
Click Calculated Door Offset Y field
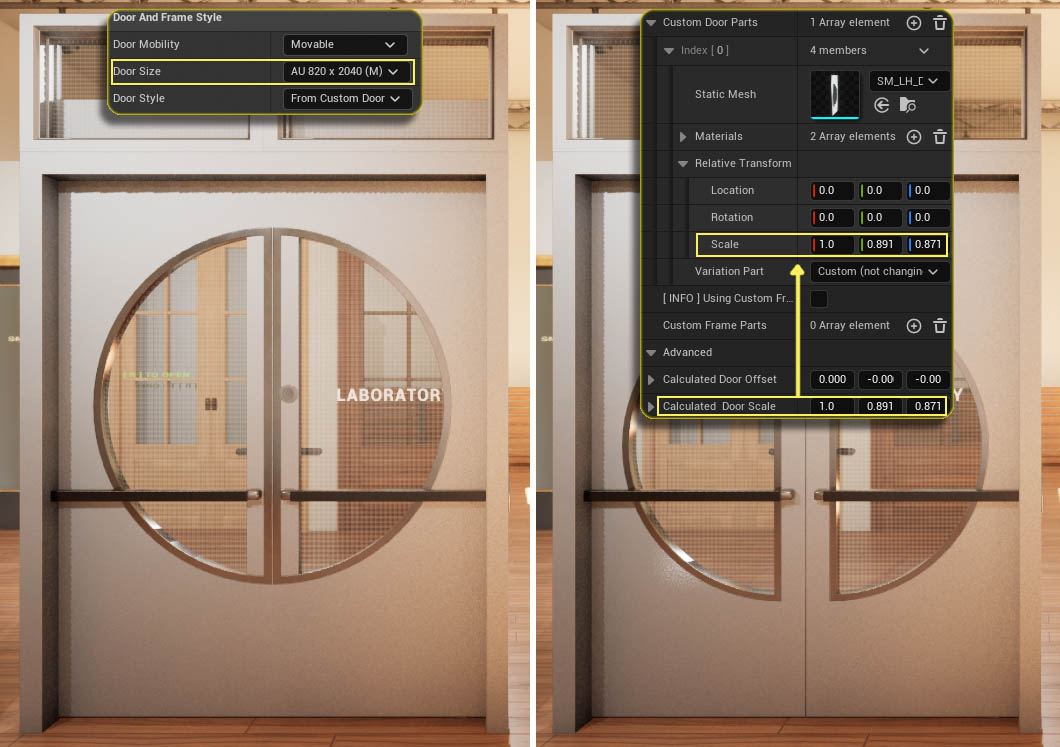point(880,380)
